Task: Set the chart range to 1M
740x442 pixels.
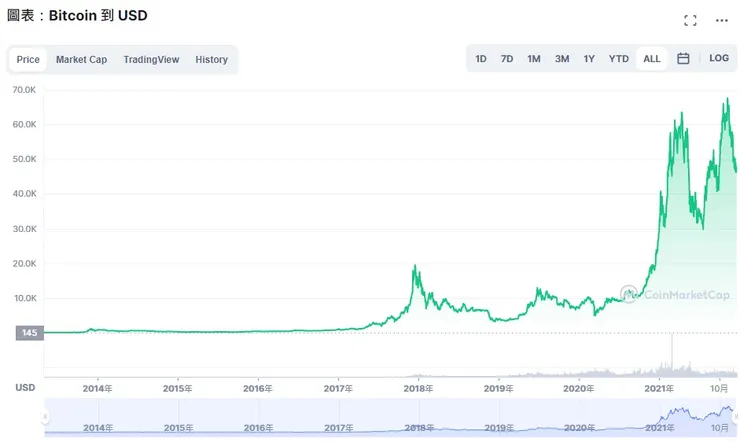Action: (534, 59)
